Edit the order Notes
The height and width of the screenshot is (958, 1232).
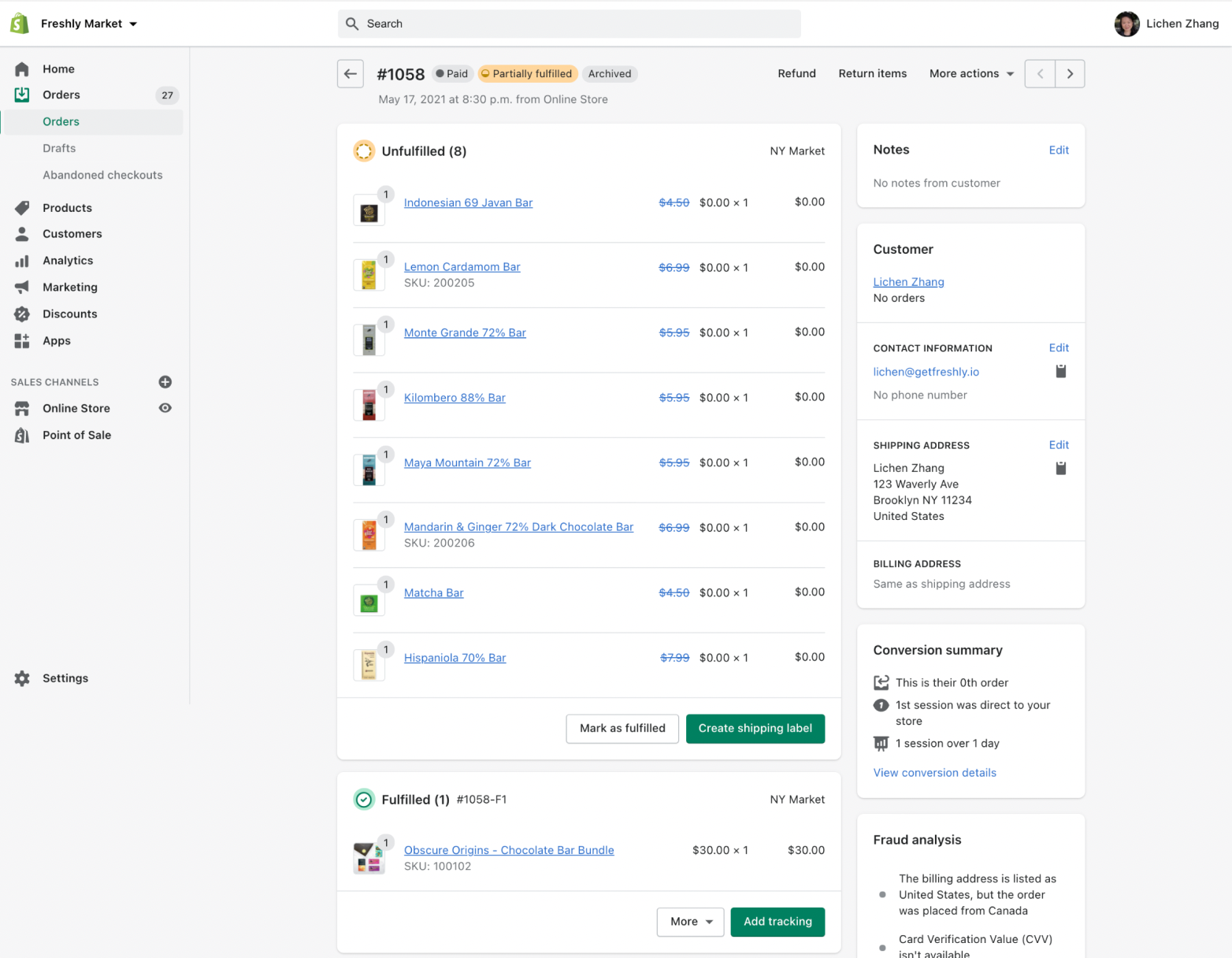pos(1059,150)
